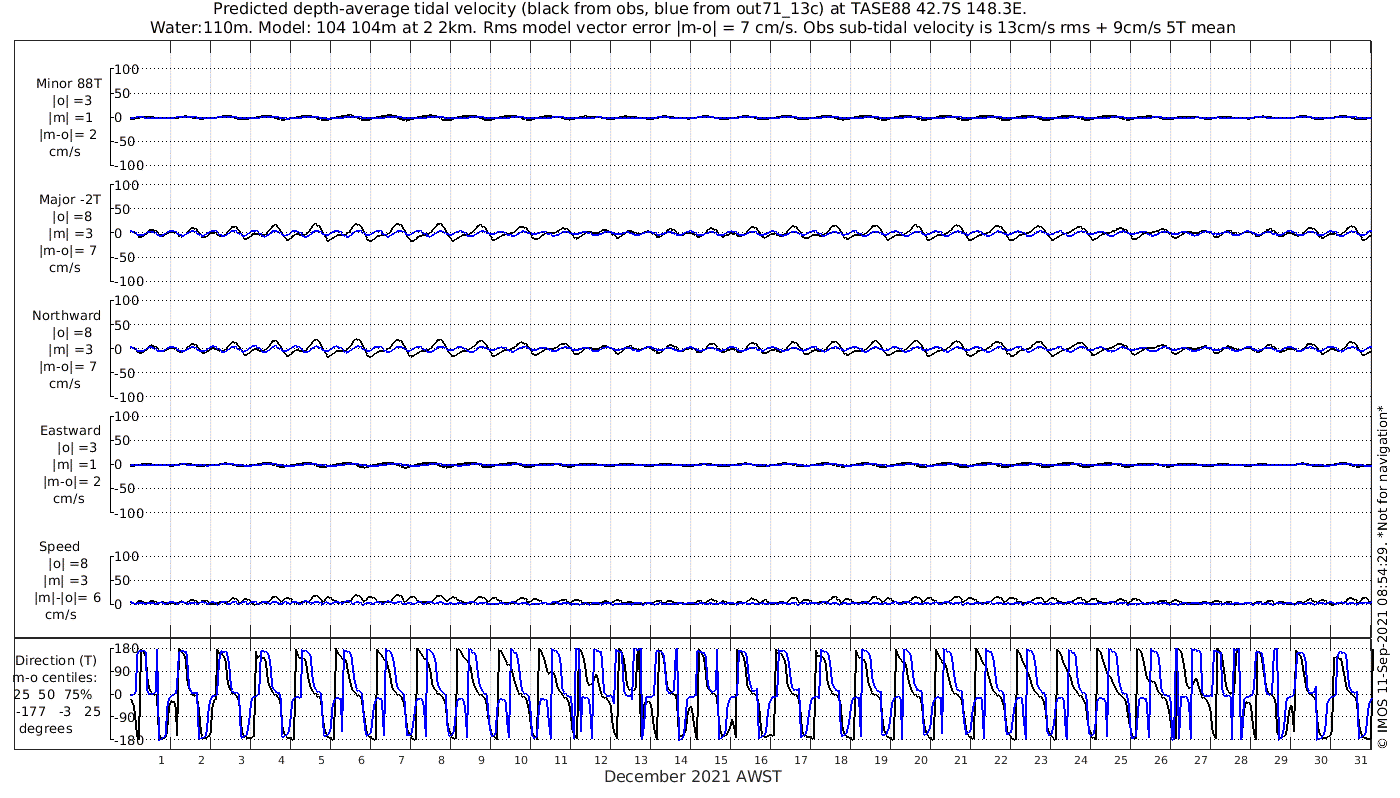
Task: Click day tick label 31 on the time axis
Action: click(x=1361, y=760)
